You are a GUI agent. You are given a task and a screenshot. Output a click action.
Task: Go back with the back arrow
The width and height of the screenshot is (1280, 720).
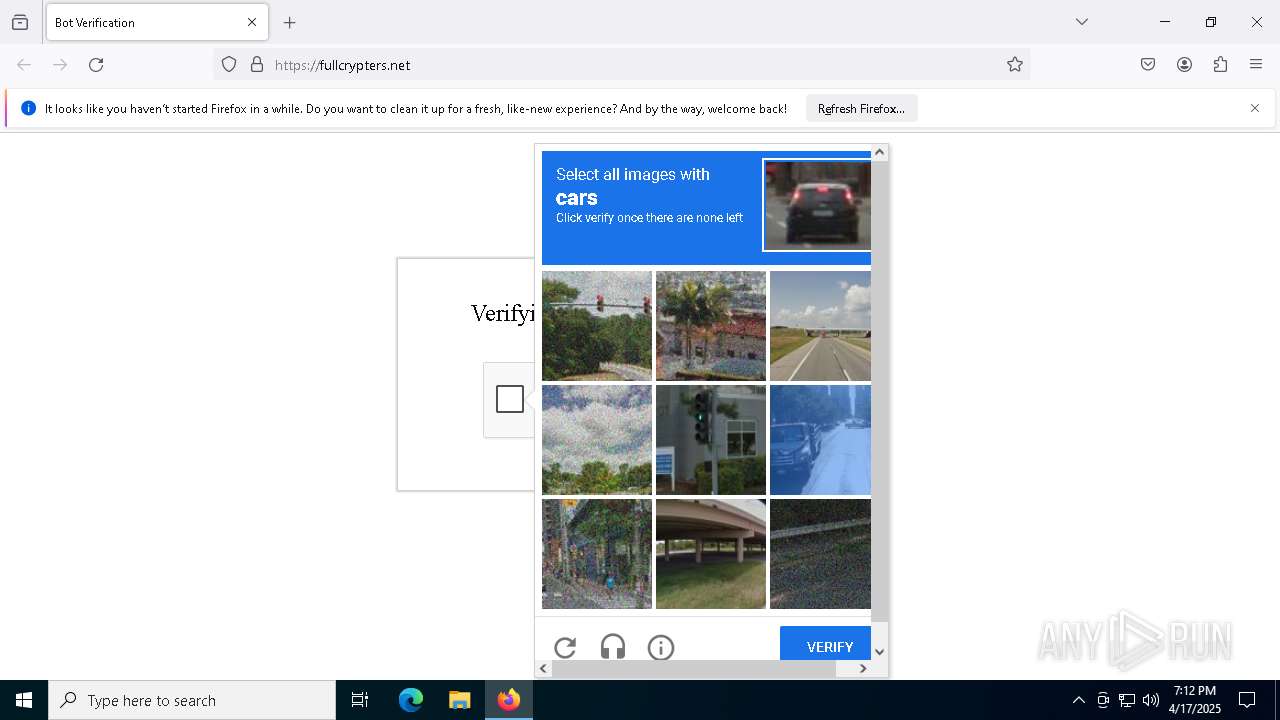pos(24,65)
